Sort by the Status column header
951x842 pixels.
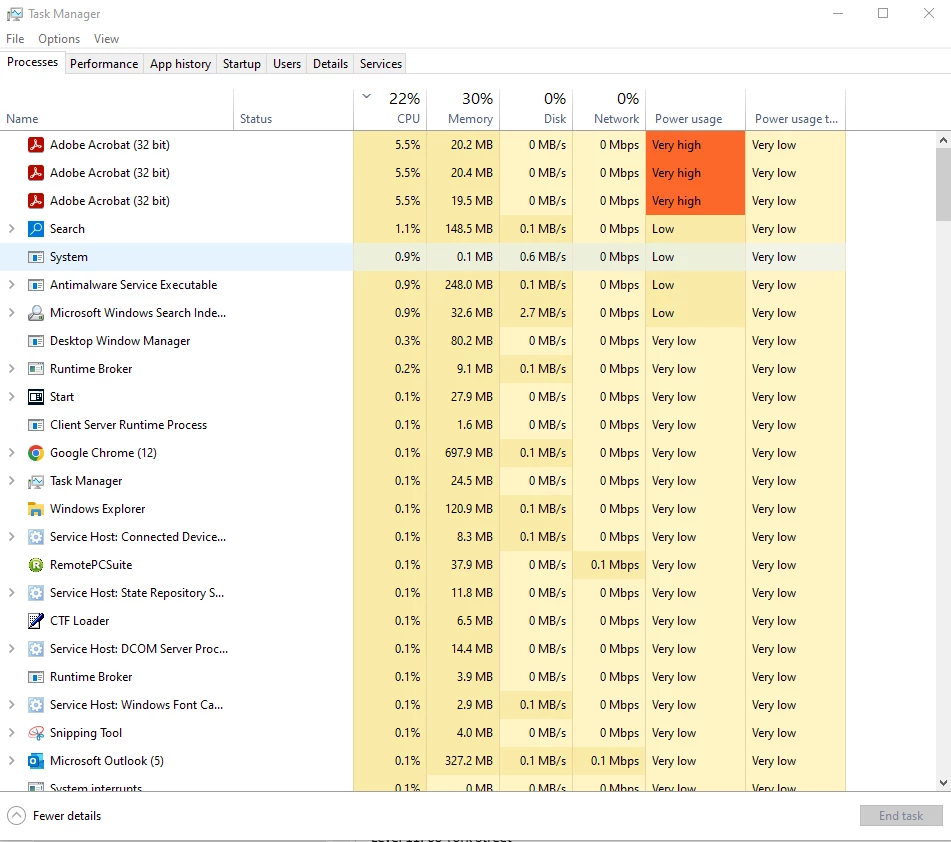(294, 109)
